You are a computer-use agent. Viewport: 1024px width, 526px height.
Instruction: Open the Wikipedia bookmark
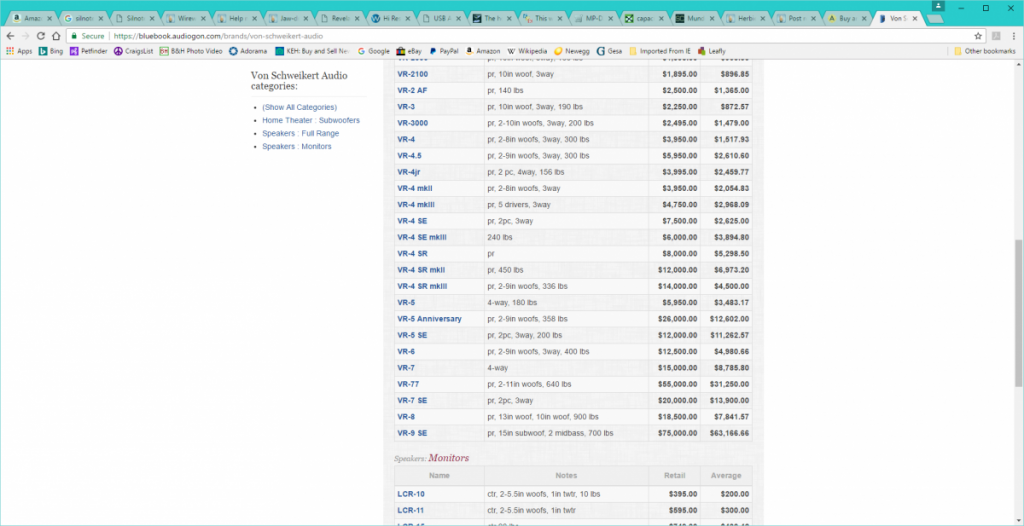[x=527, y=51]
